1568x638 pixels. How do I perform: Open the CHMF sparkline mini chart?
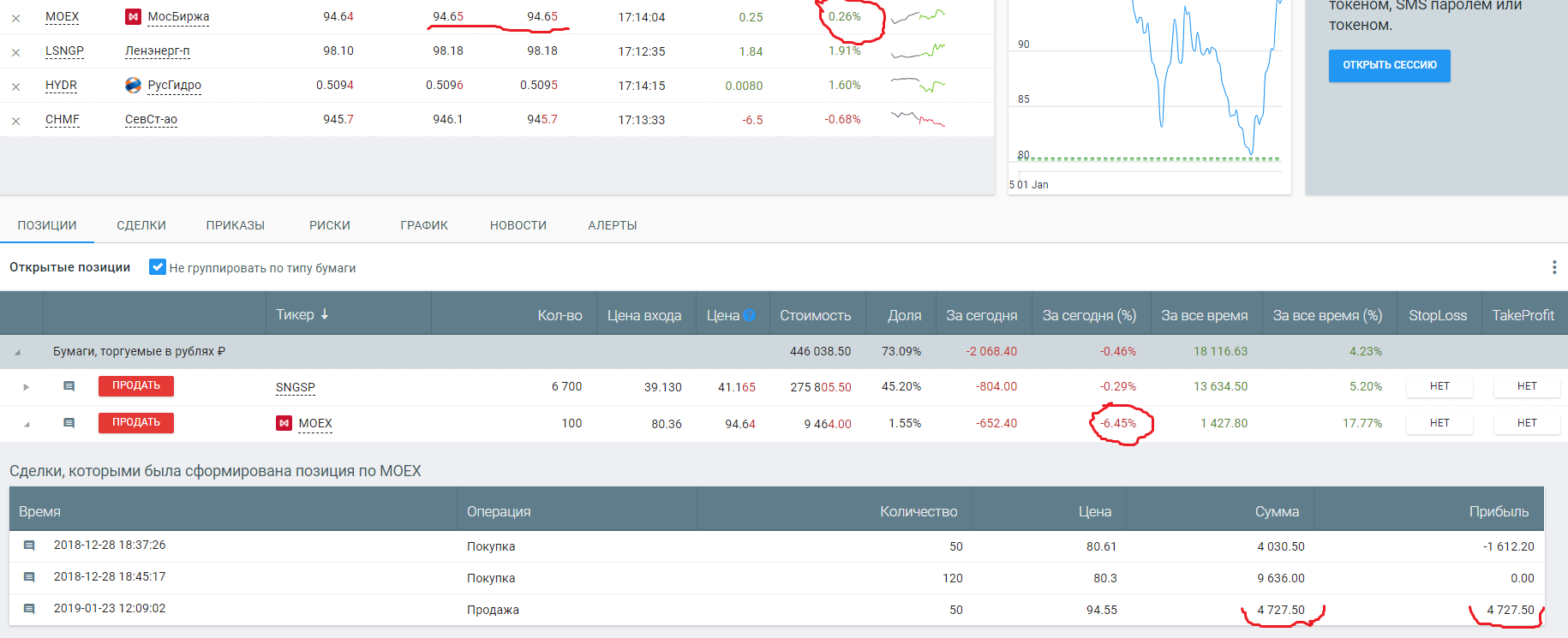click(918, 119)
